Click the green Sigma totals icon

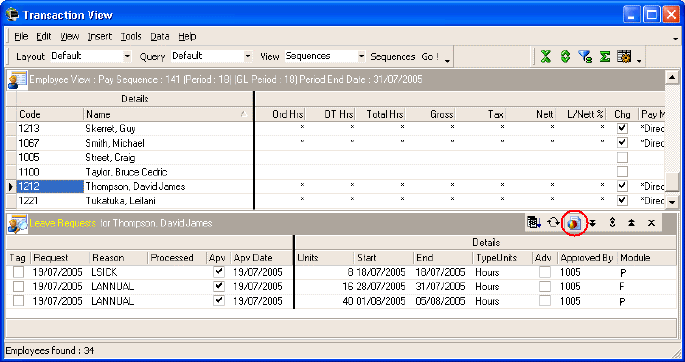coord(605,56)
